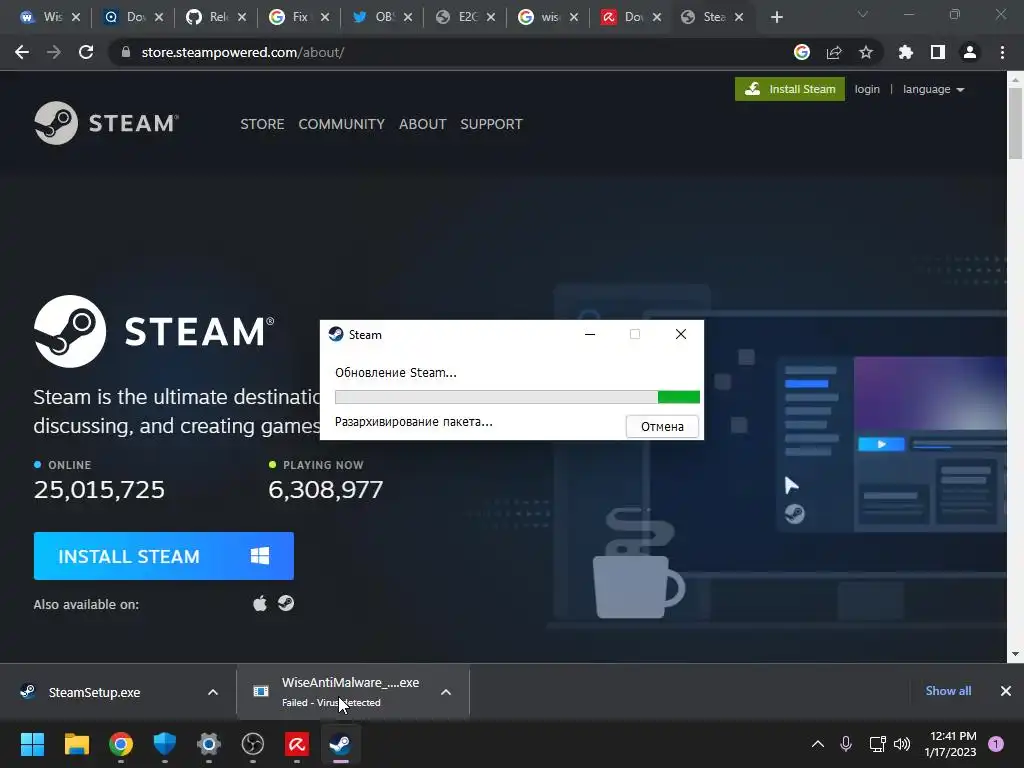
Task: Open Avira icon in taskbar
Action: click(x=297, y=744)
